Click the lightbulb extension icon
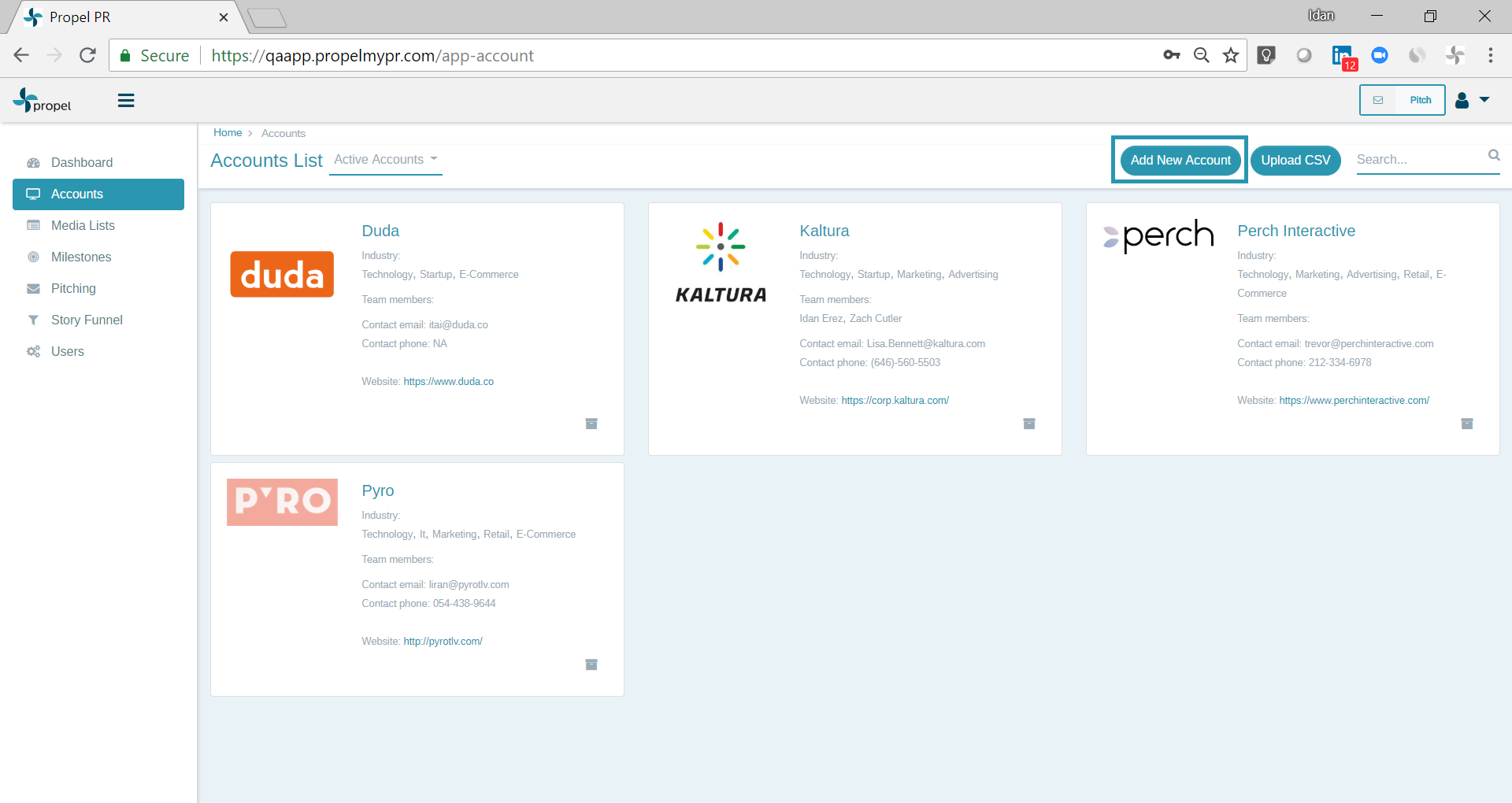This screenshot has height=803, width=1512. point(1266,55)
